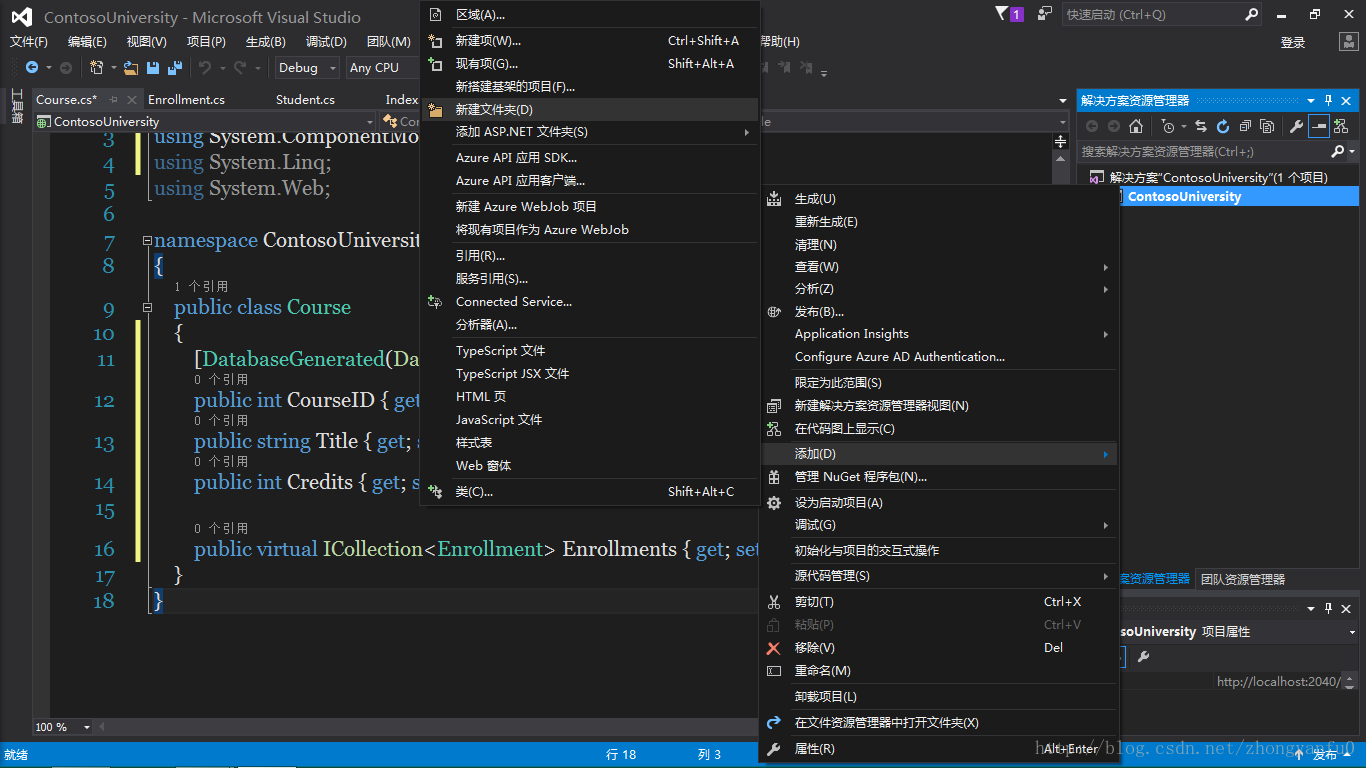This screenshot has height=768, width=1366.
Task: Click the New Project toolbar icon
Action: point(97,68)
